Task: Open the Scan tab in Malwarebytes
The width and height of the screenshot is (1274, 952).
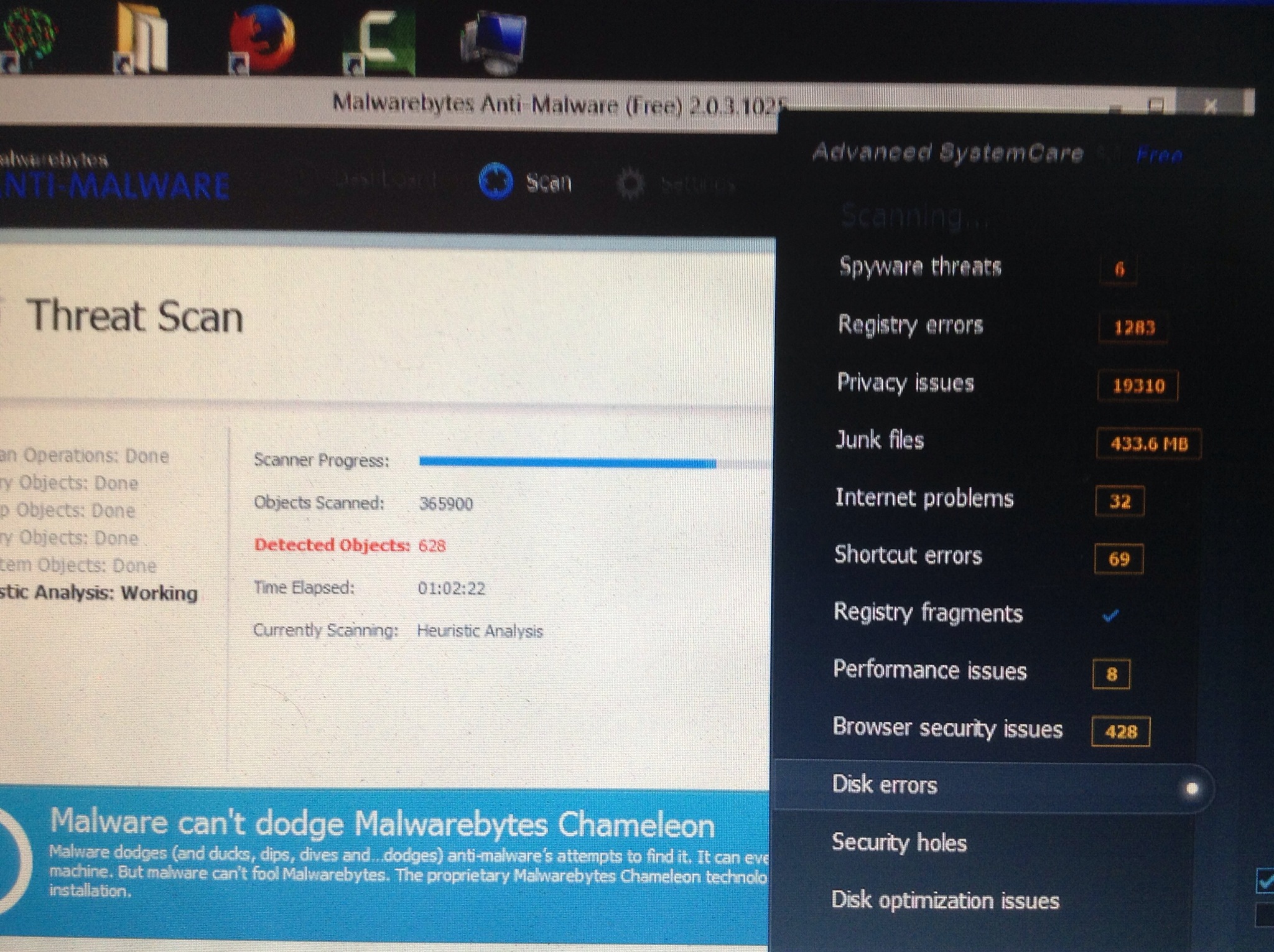Action: (525, 182)
